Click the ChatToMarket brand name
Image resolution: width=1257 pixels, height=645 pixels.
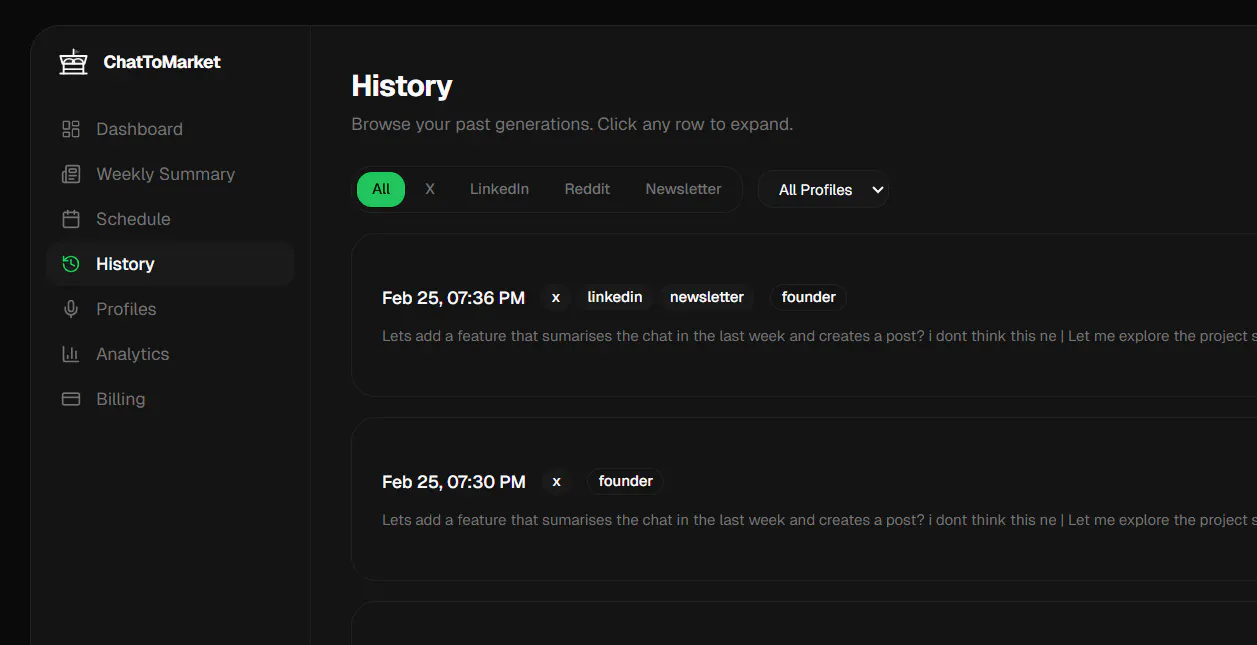tap(162, 62)
